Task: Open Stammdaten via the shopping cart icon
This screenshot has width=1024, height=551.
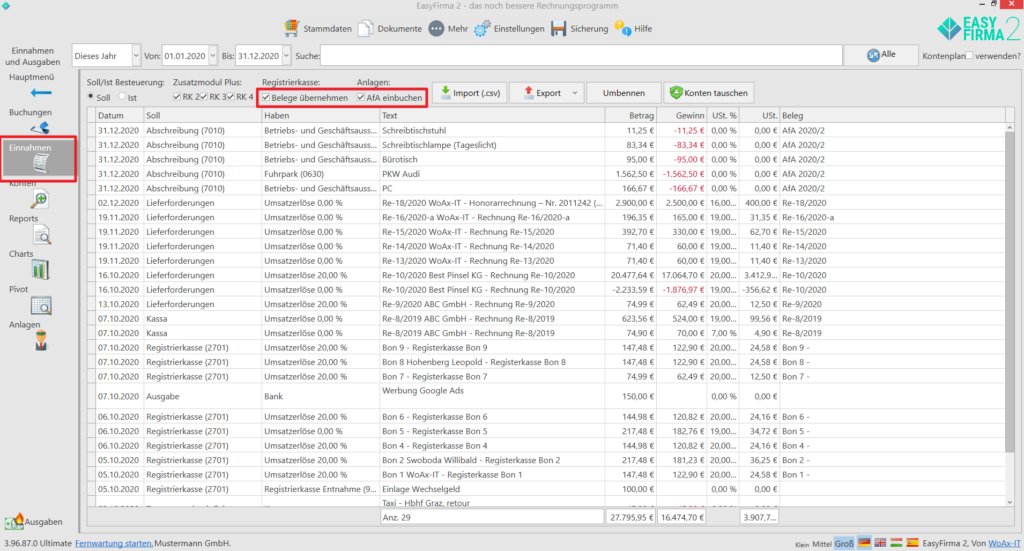Action: click(x=291, y=28)
